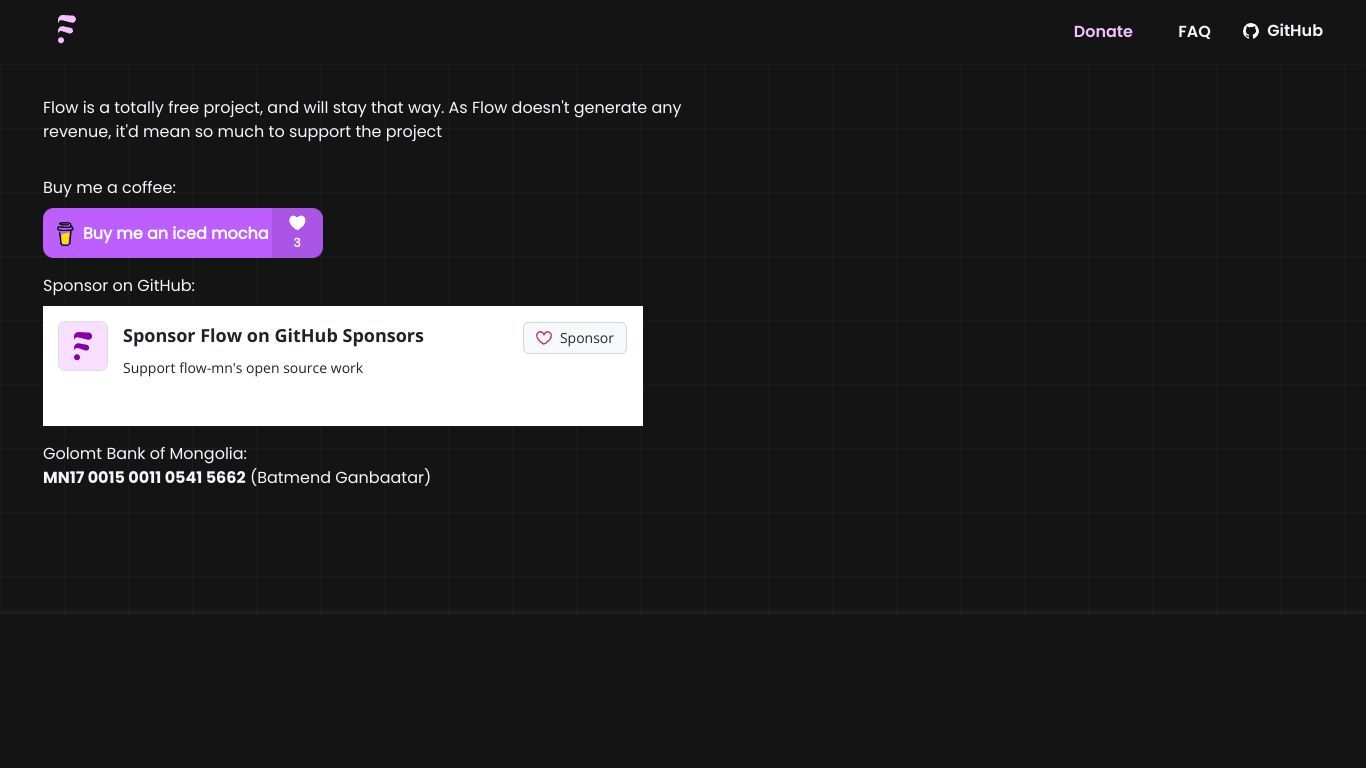Click the Golomt Bank of Mongolia label
Image resolution: width=1366 pixels, height=768 pixels.
145,453
